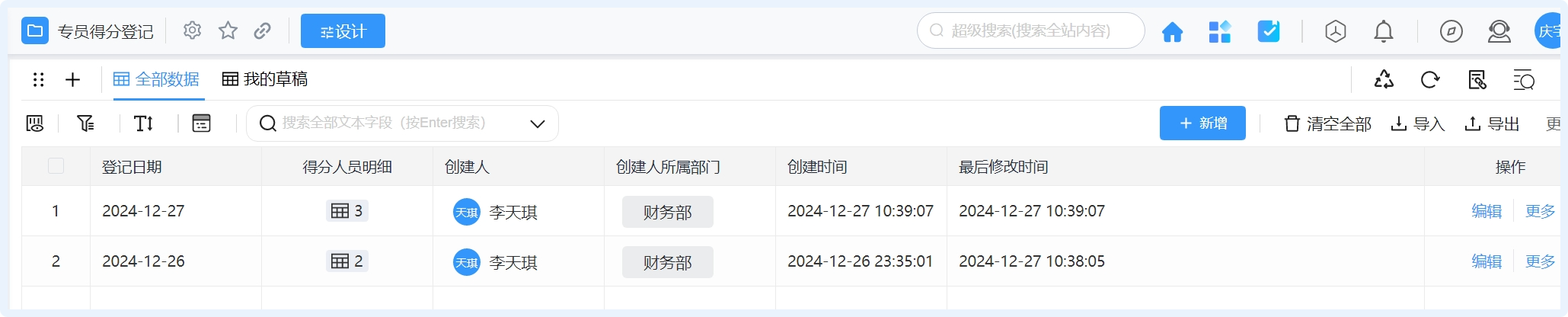This screenshot has height=317, width=1568.
Task: Click 编辑 link for the 2024-12-27 row
Action: 1486,211
